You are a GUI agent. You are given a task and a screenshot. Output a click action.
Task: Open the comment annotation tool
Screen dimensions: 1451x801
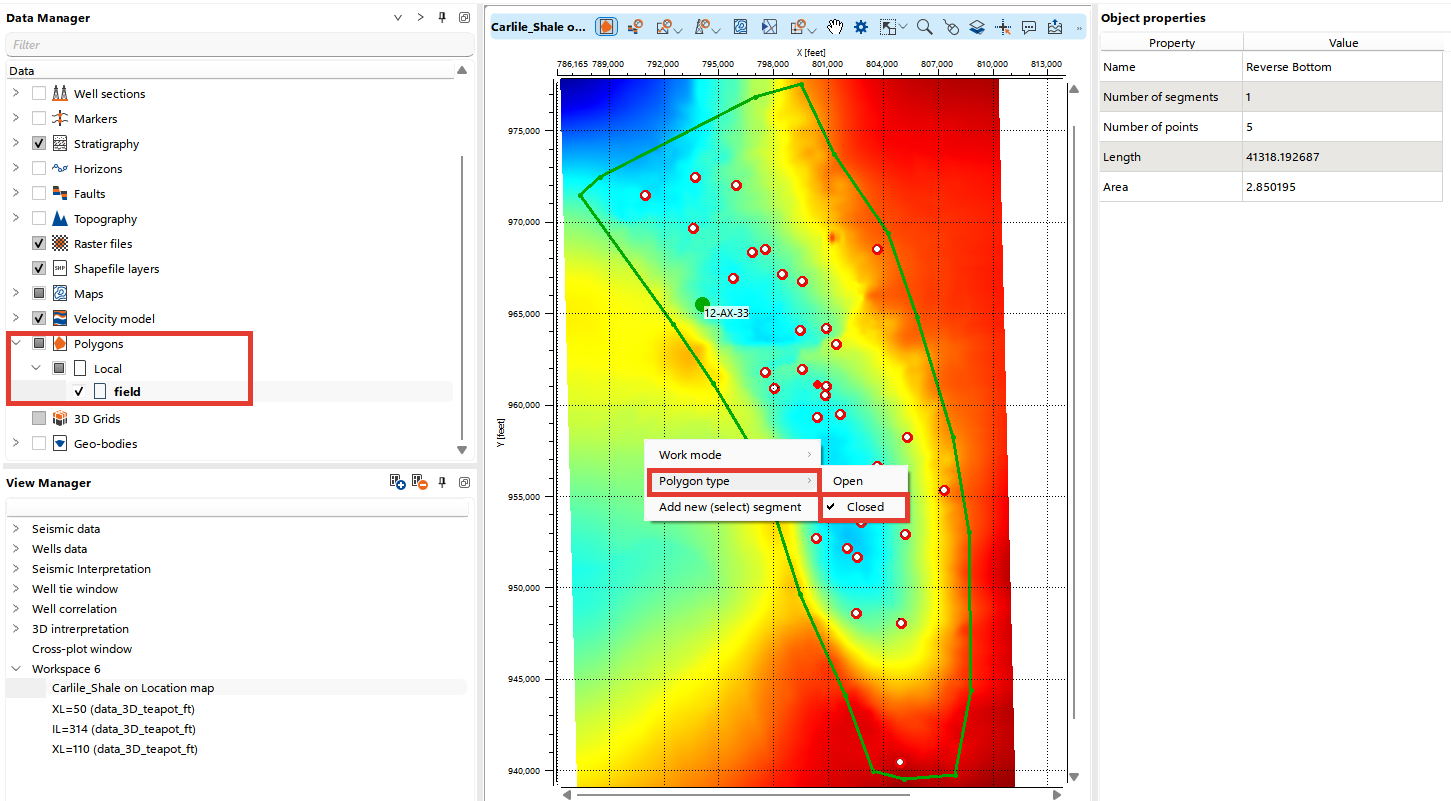tap(1029, 27)
